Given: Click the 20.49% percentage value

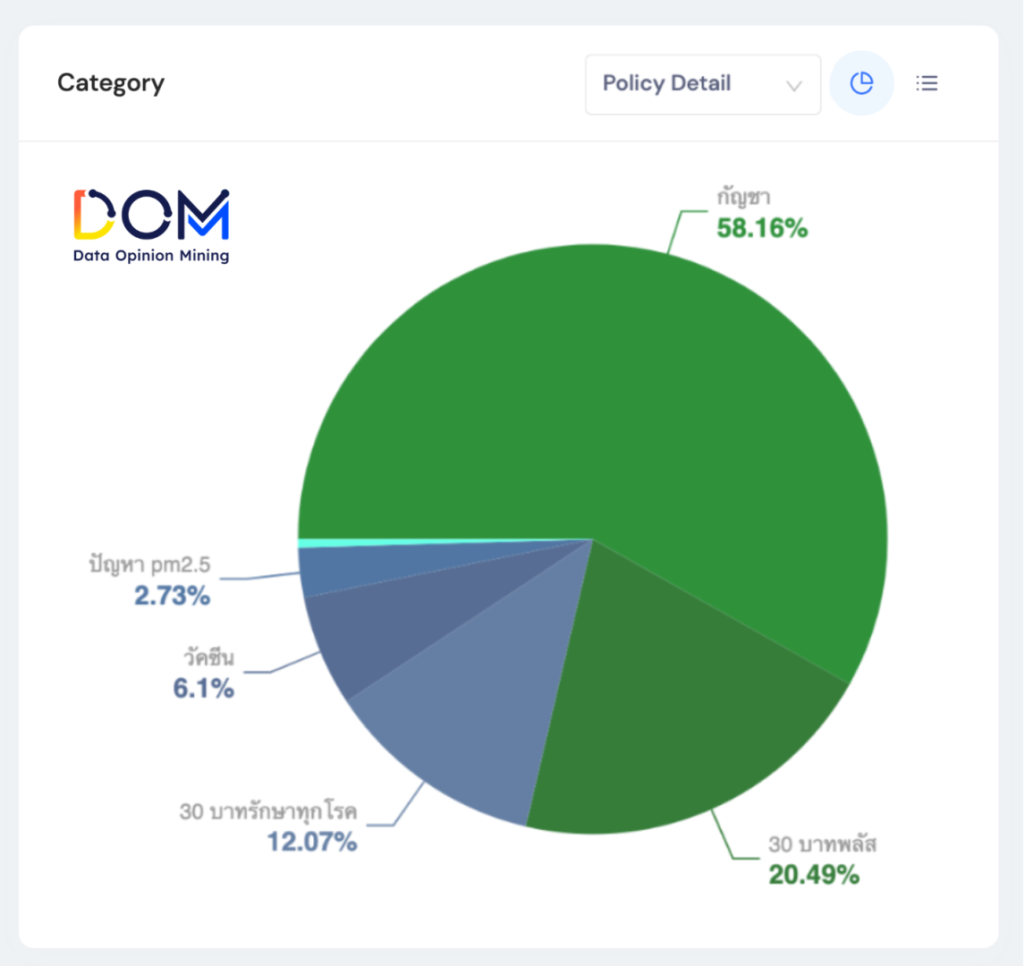Looking at the screenshot, I should pyautogui.click(x=814, y=875).
